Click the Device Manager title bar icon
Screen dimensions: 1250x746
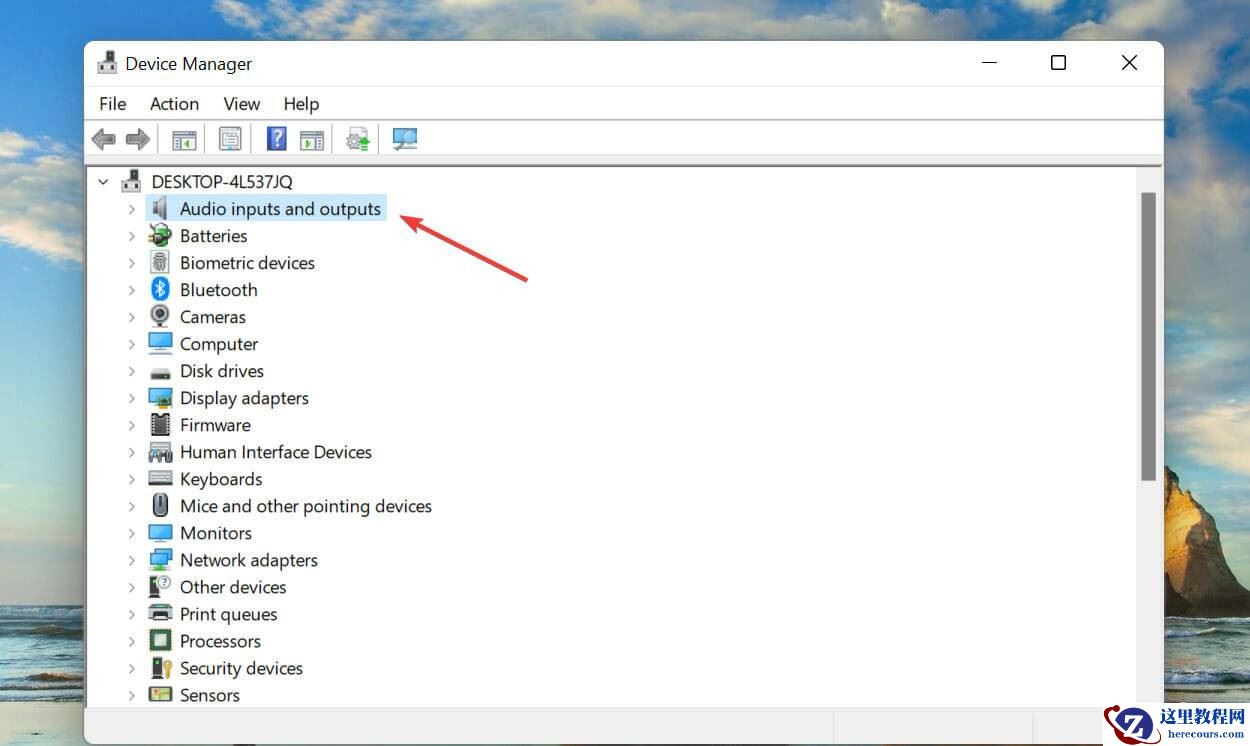pyautogui.click(x=107, y=63)
